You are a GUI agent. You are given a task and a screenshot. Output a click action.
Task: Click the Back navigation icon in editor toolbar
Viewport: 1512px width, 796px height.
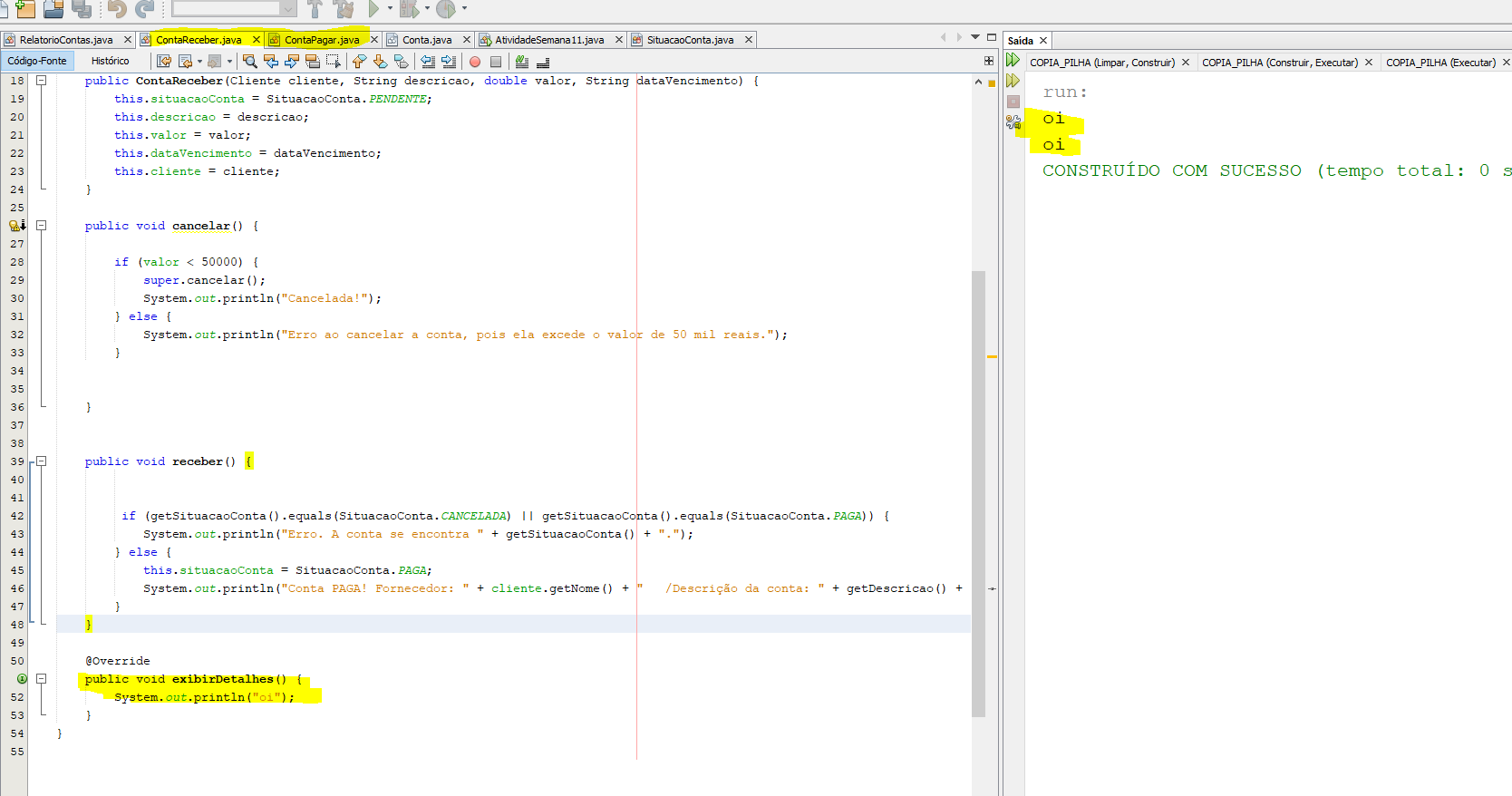click(x=186, y=62)
